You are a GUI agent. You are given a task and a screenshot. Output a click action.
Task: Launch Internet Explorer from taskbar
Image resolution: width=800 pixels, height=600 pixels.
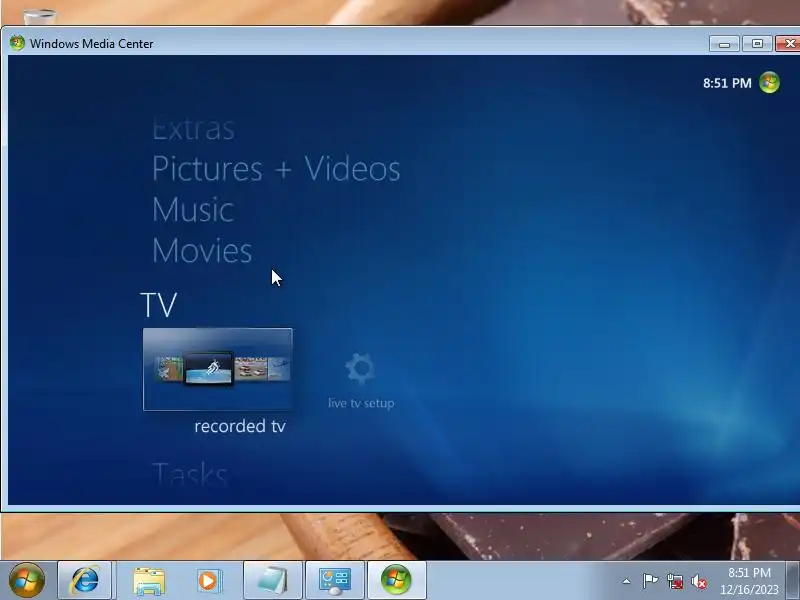85,580
